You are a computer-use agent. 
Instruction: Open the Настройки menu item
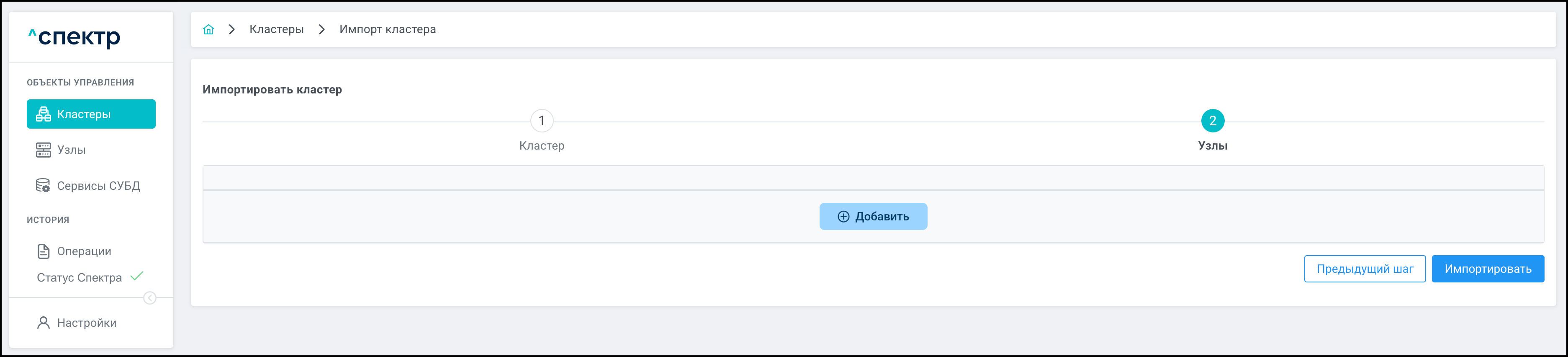pos(86,323)
